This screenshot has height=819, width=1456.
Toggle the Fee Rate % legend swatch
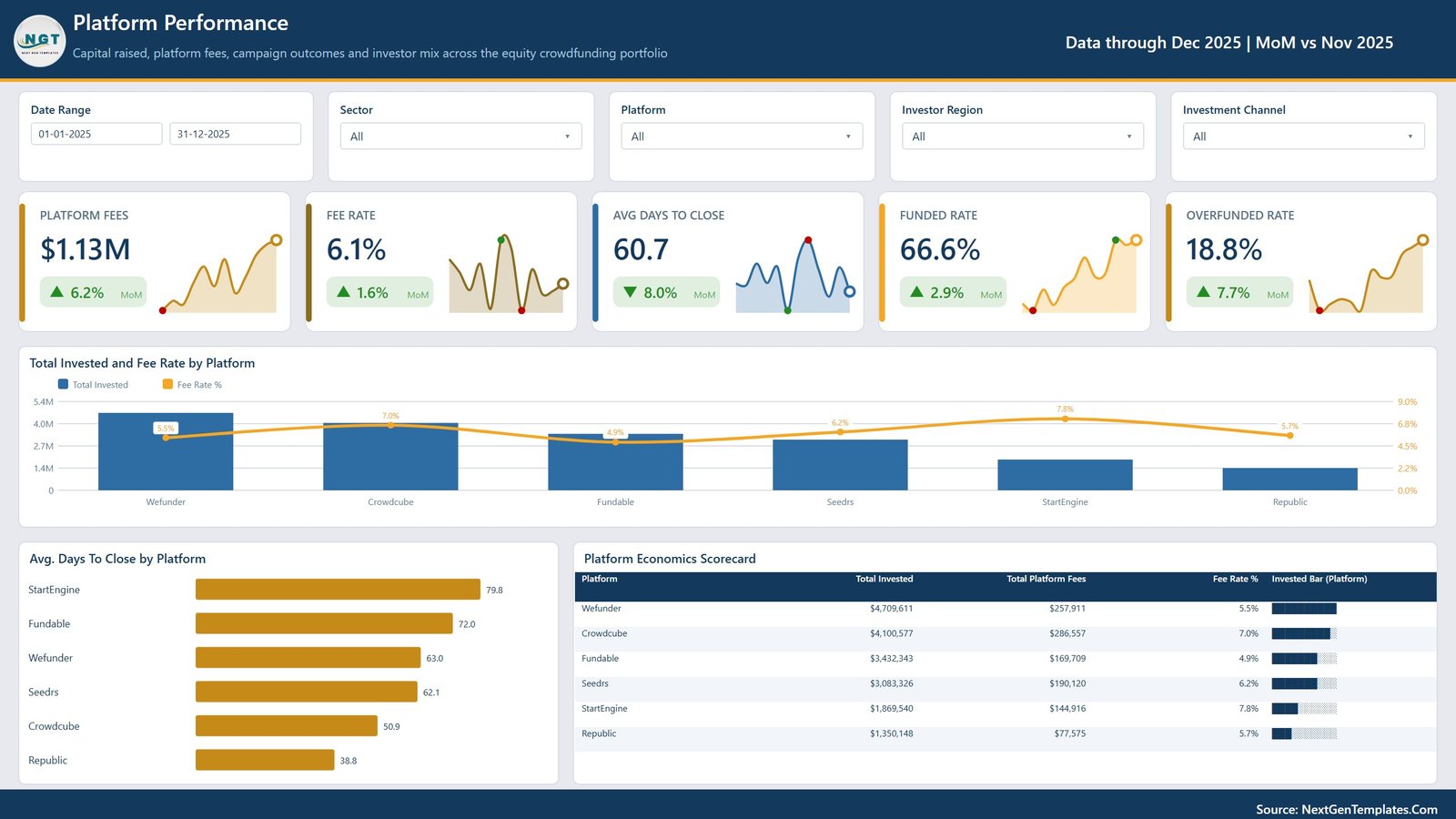tap(167, 384)
